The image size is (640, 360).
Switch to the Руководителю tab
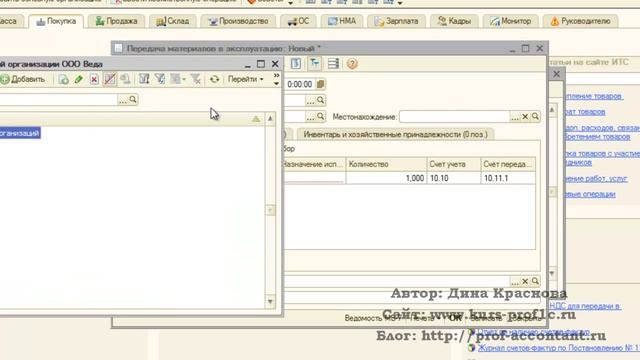(x=580, y=21)
